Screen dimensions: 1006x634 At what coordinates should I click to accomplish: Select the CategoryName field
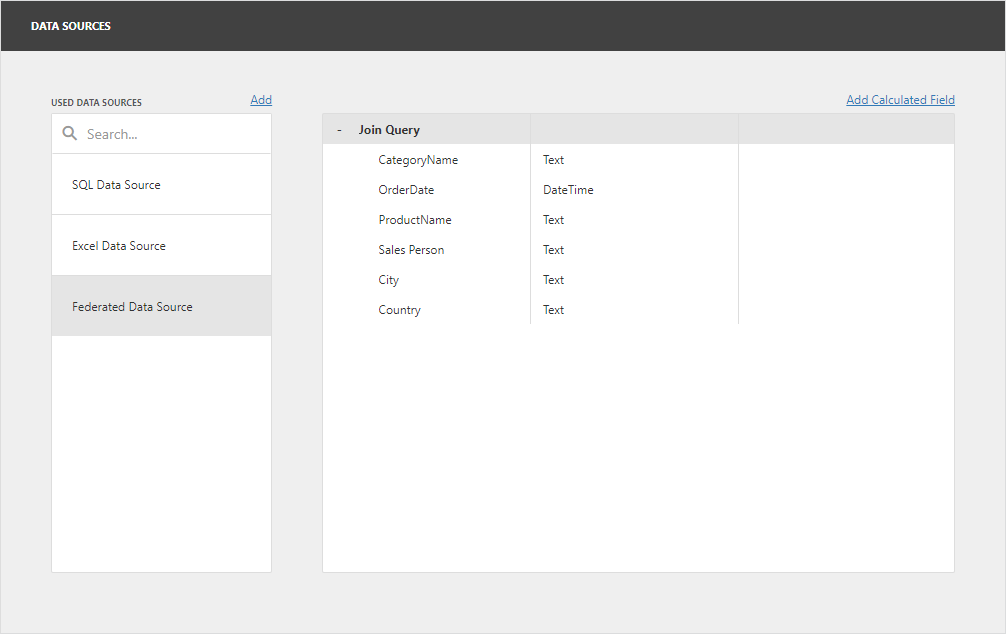[417, 159]
